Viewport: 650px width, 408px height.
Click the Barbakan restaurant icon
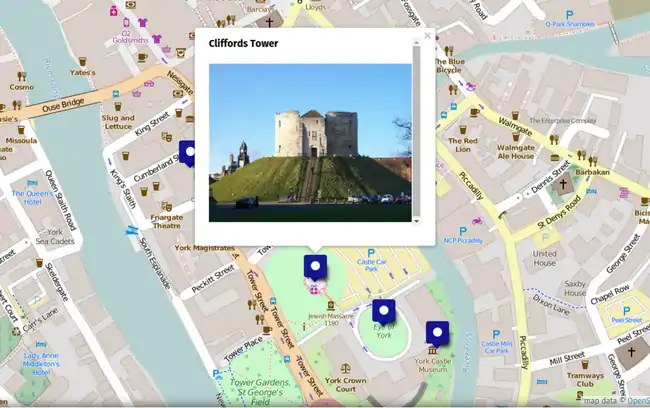pyautogui.click(x=592, y=158)
